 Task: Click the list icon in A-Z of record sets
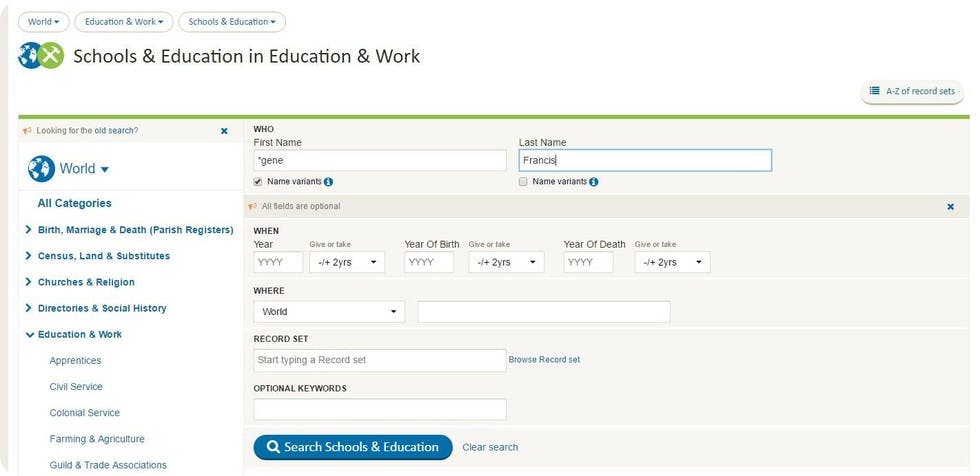tap(874, 91)
